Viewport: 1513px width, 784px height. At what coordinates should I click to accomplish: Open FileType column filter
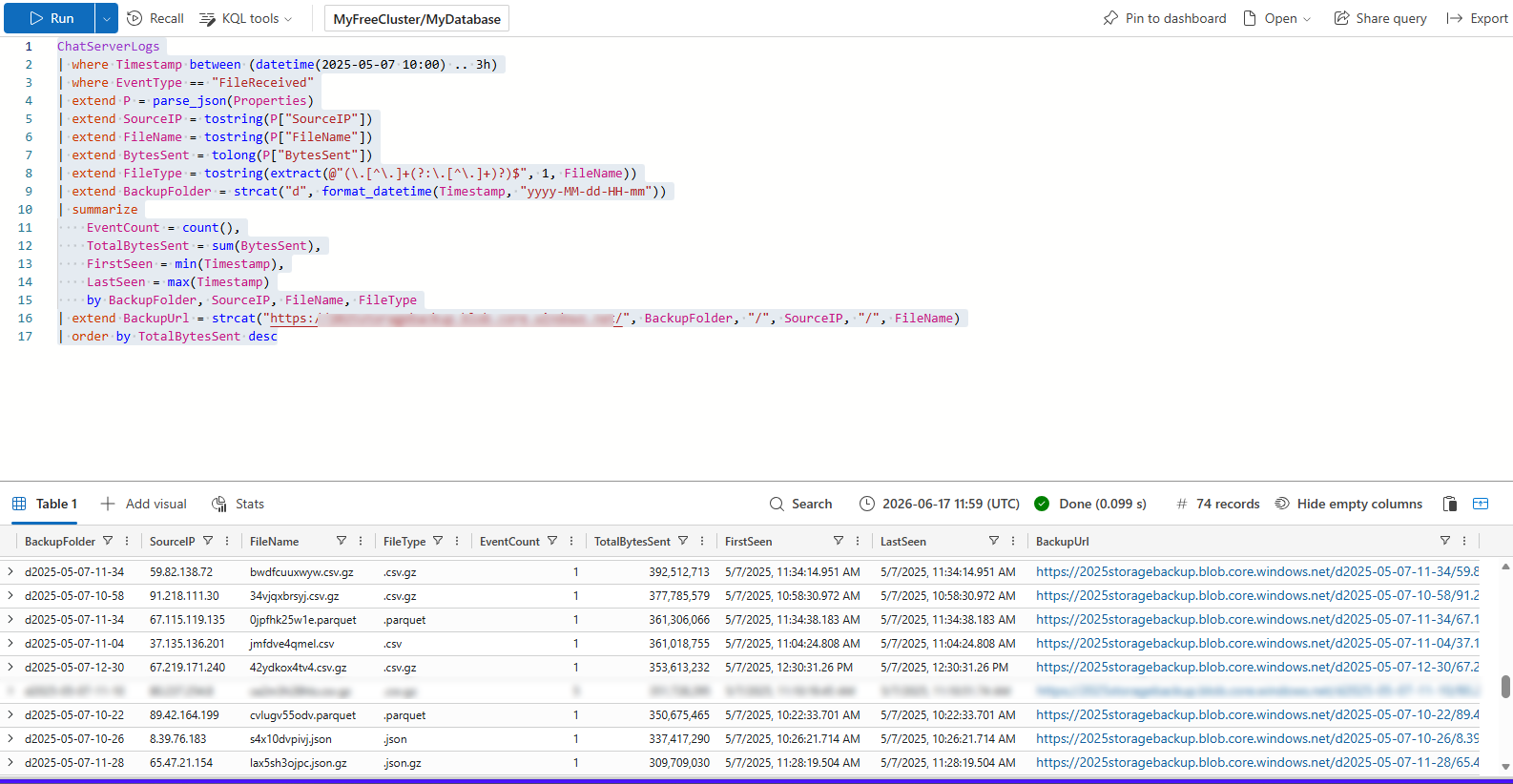point(438,541)
